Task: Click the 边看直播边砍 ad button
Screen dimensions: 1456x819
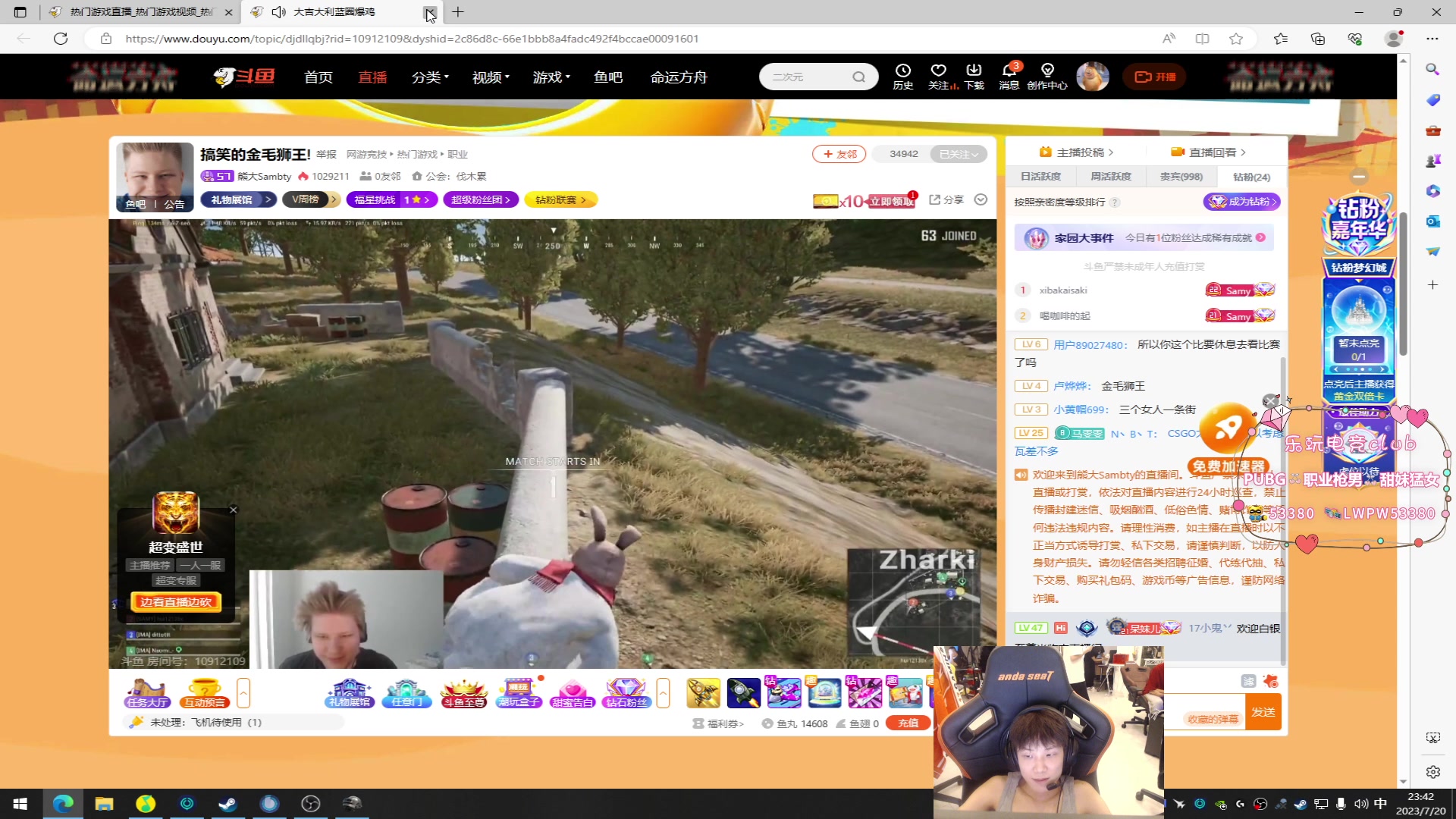Action: (x=176, y=602)
